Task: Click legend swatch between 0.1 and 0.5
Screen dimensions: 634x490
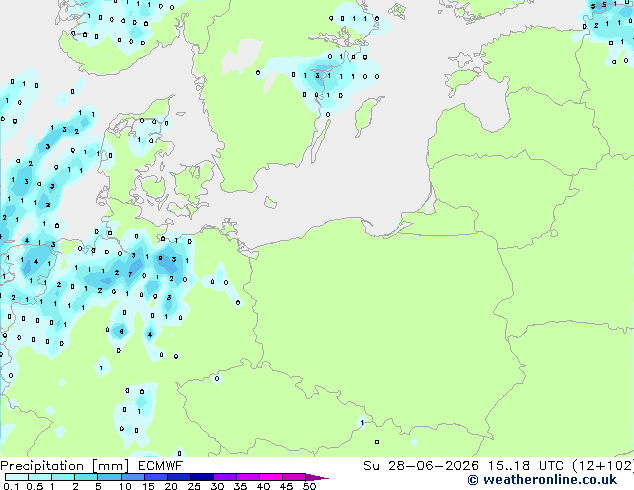Action: pos(17,477)
